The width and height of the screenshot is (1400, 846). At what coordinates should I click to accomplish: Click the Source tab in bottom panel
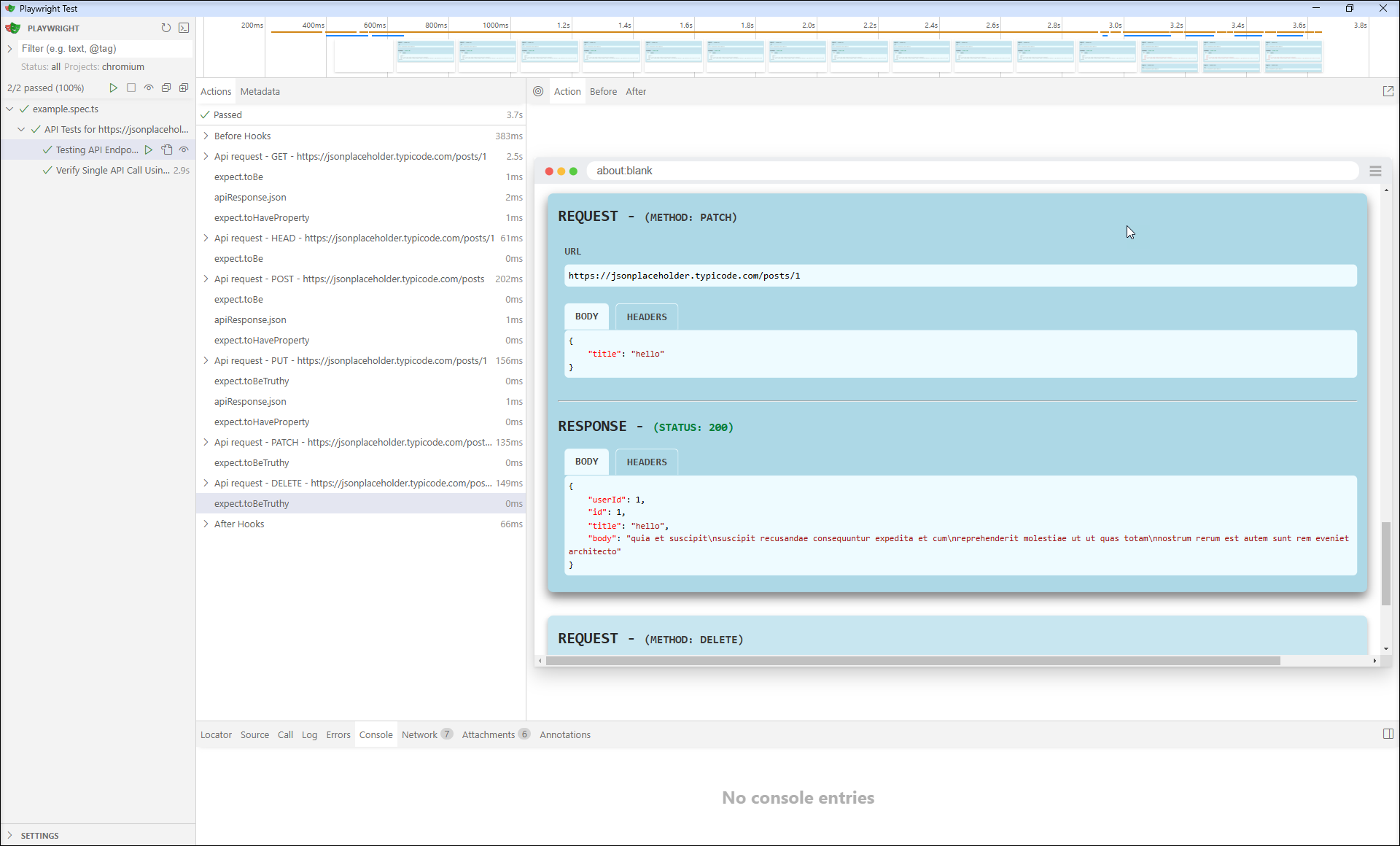(254, 734)
